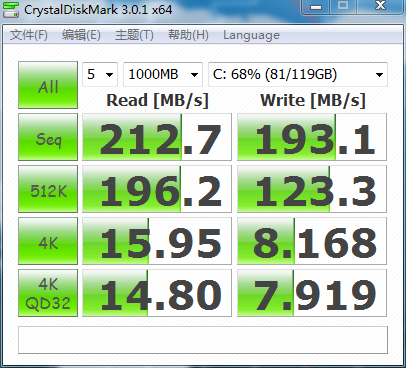Start the 4K QD32 benchmark test
This screenshot has width=406, height=368.
pos(48,293)
